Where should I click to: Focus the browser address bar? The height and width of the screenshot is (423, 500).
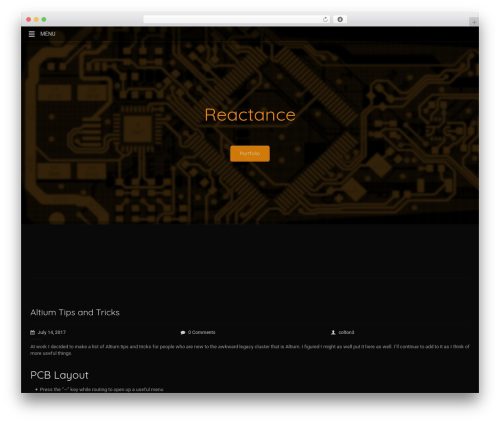(x=237, y=19)
